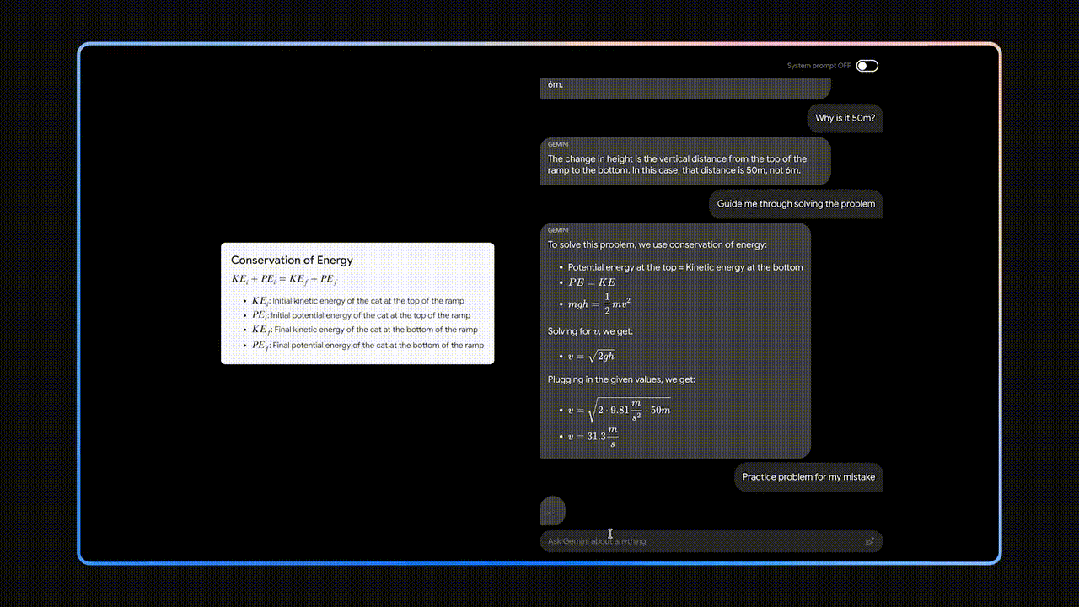
Task: Click the 'Why is it 50m?' message
Action: pyautogui.click(x=845, y=118)
